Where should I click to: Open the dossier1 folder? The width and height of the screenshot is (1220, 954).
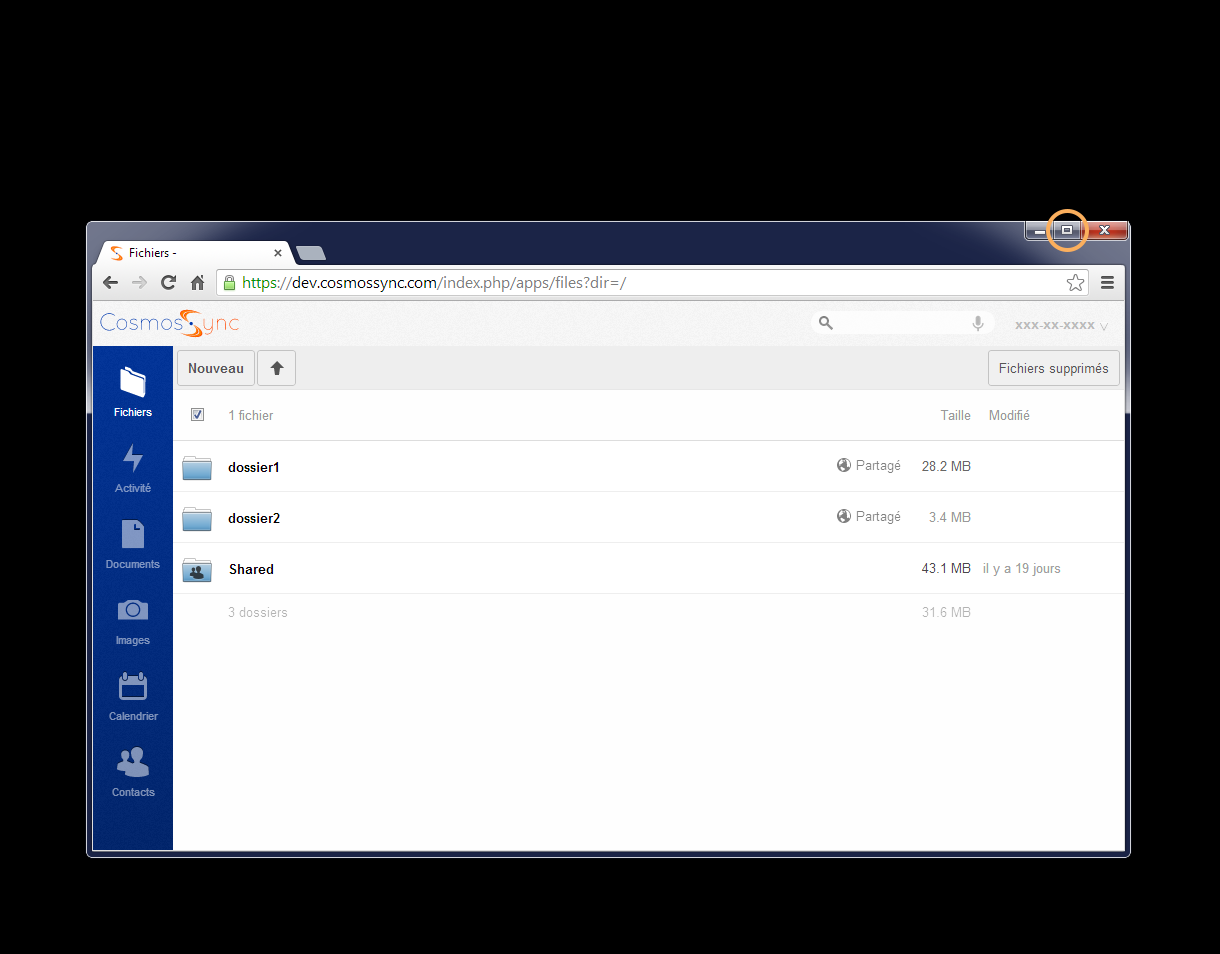(x=254, y=467)
